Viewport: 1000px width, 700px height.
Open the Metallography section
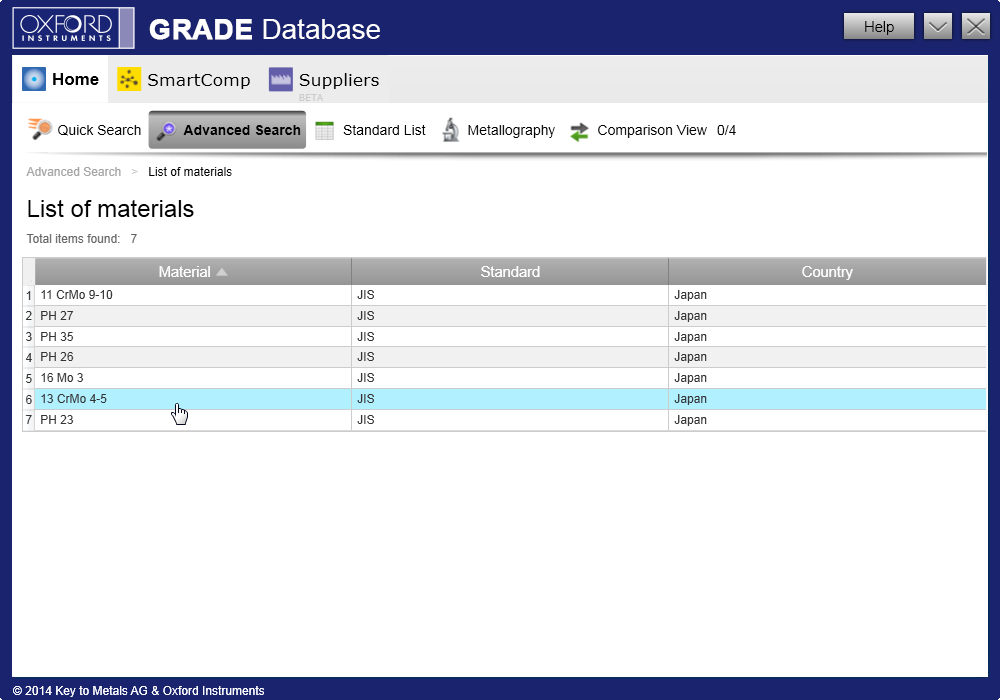point(499,130)
